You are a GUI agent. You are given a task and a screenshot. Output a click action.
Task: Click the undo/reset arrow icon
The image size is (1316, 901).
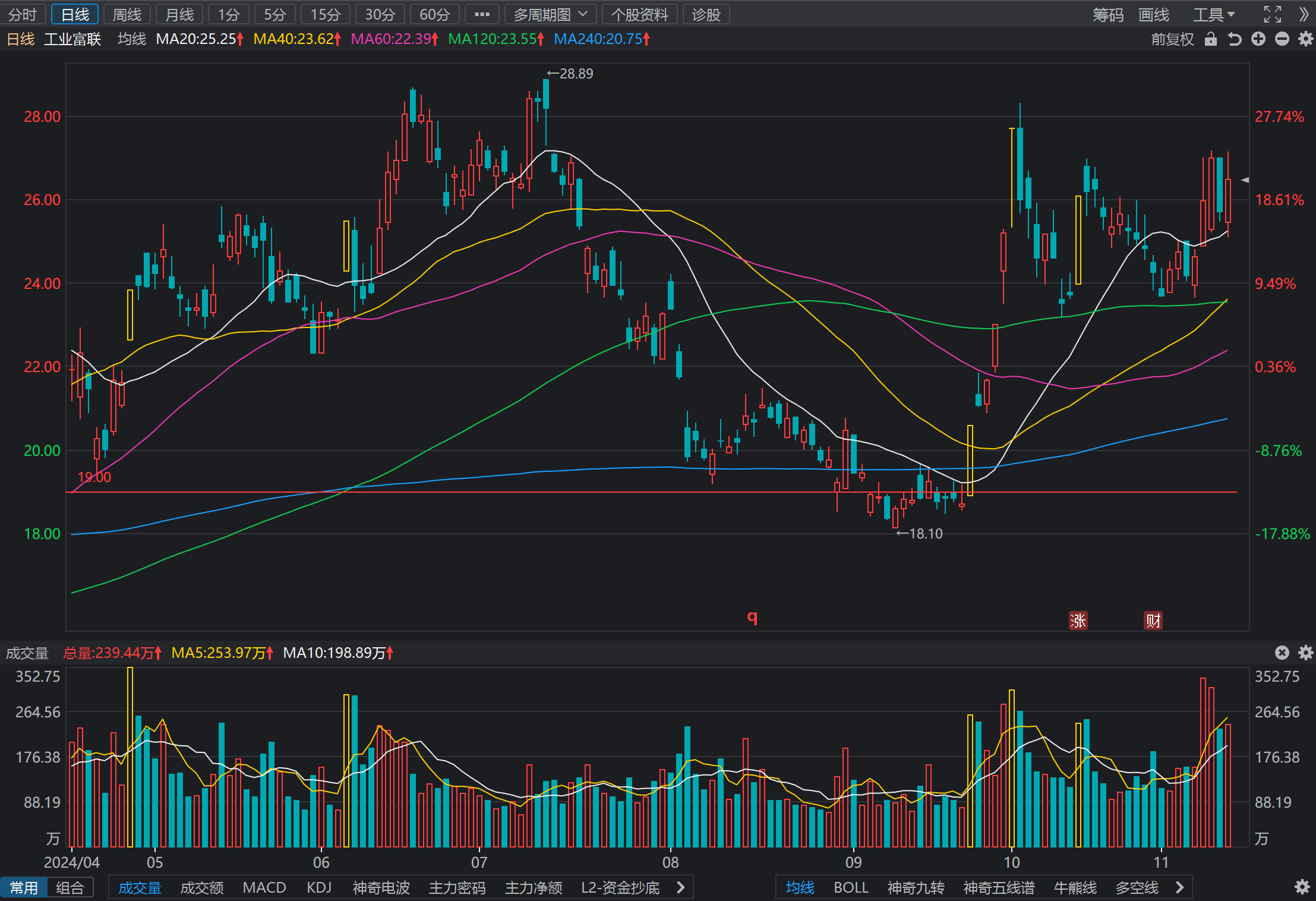coord(1235,39)
